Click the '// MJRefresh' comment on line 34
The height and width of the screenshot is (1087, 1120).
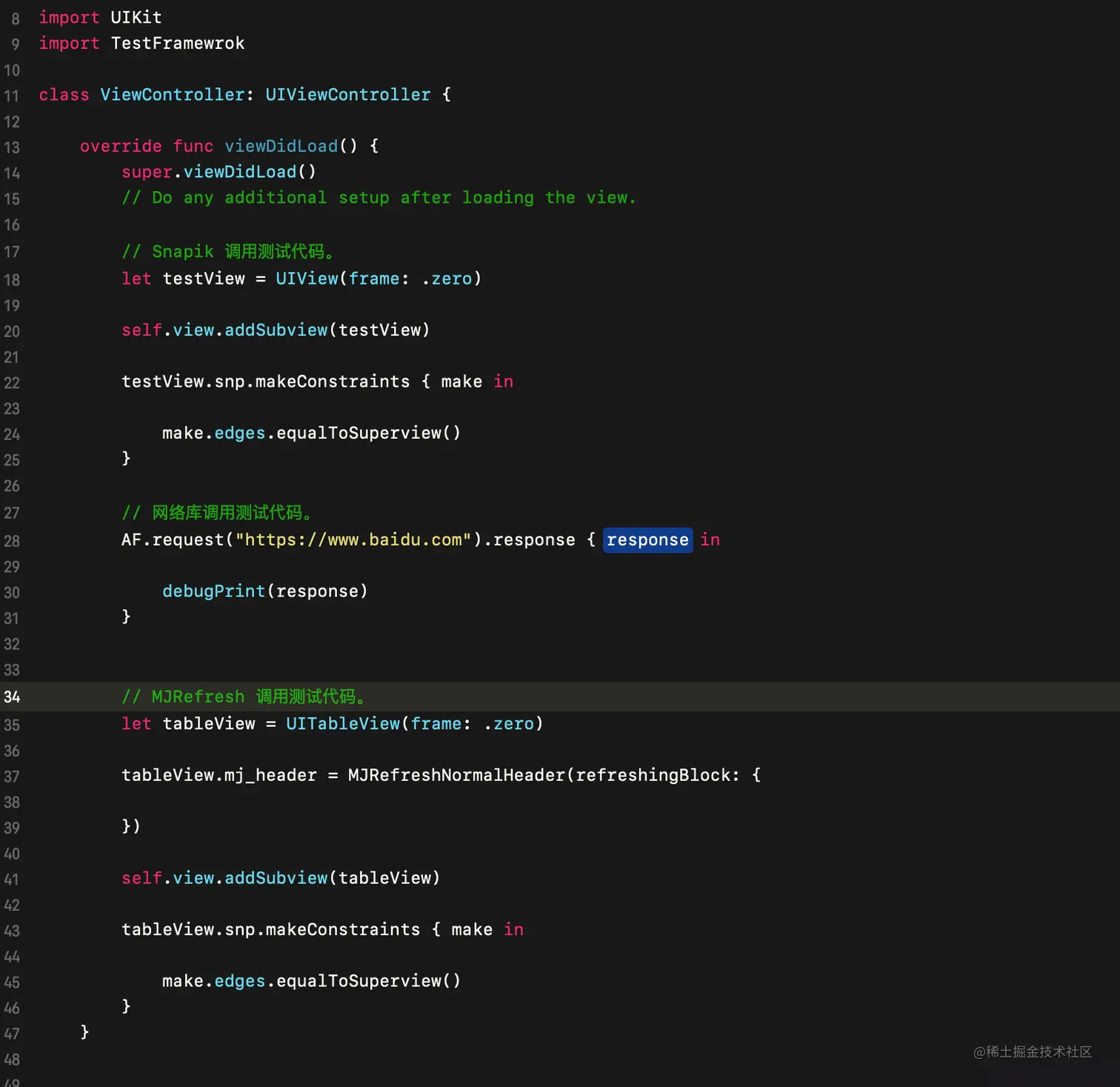pyautogui.click(x=244, y=697)
